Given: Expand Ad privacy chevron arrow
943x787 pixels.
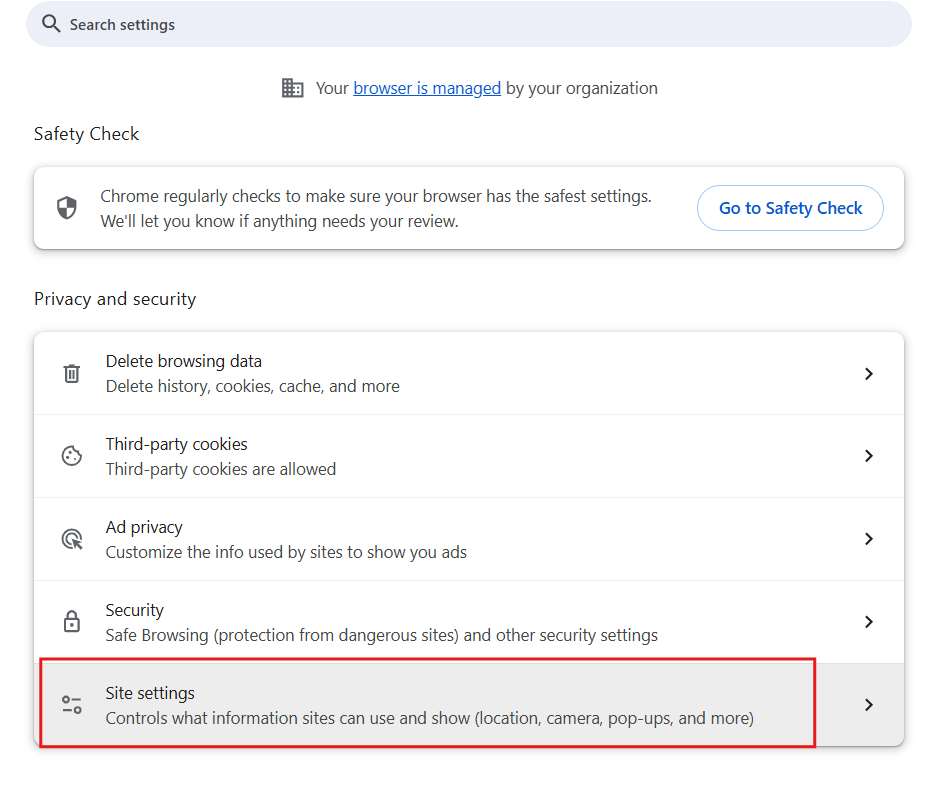Looking at the screenshot, I should [x=868, y=539].
